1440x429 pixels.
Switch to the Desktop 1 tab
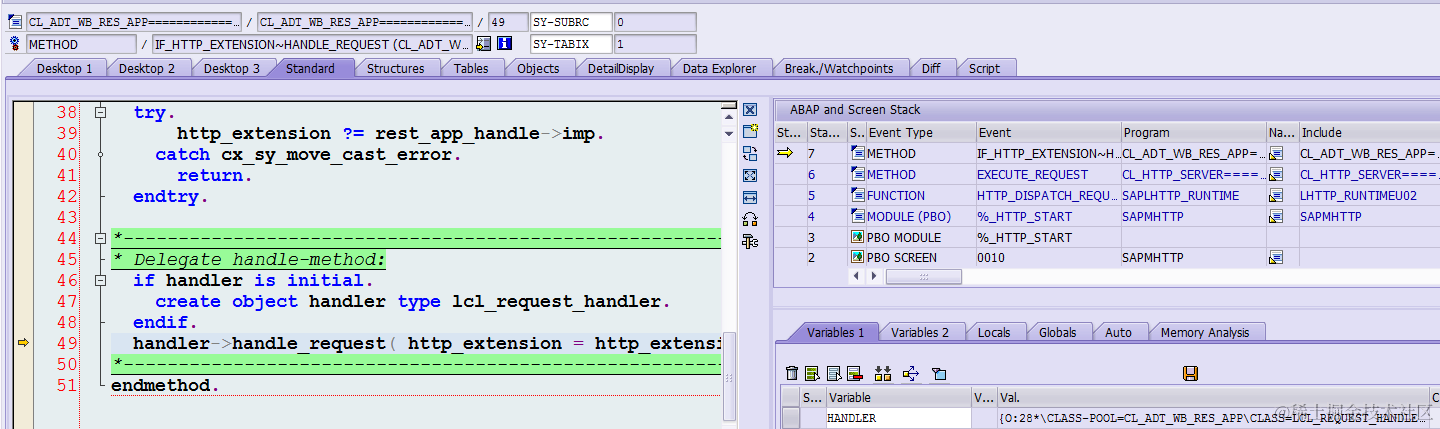tap(64, 68)
